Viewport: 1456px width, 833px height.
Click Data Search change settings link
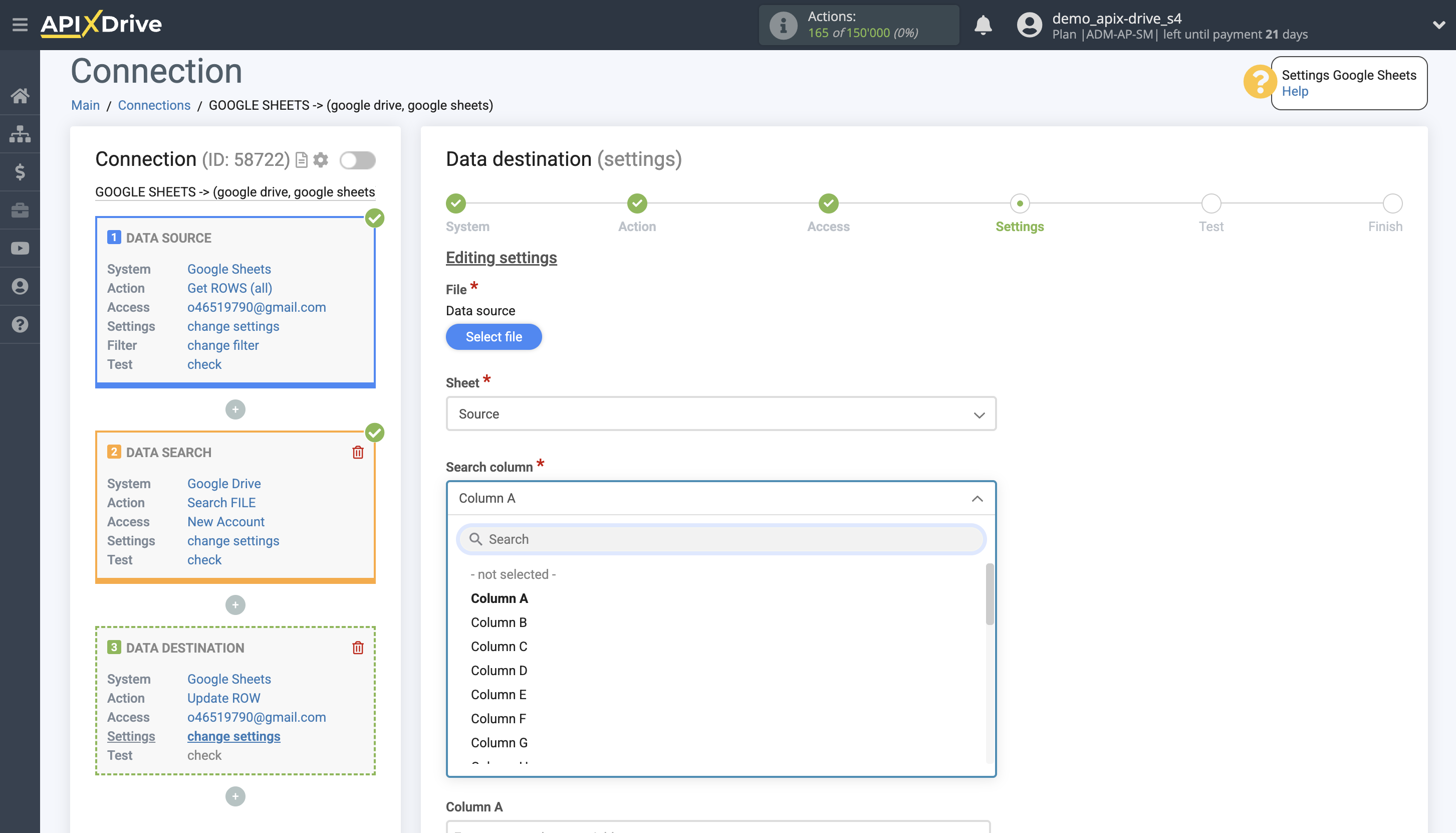tap(233, 541)
